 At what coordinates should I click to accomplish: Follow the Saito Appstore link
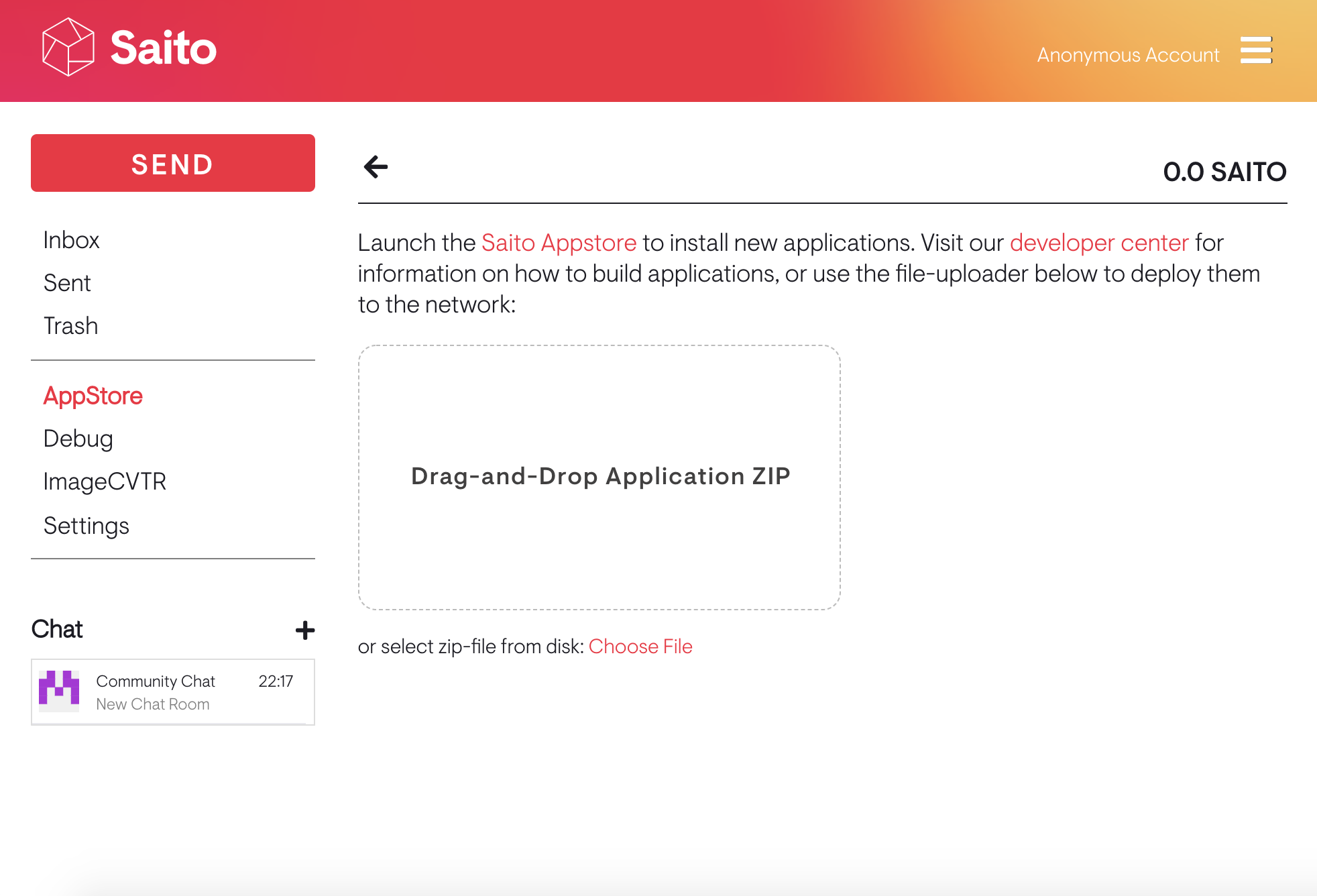559,243
